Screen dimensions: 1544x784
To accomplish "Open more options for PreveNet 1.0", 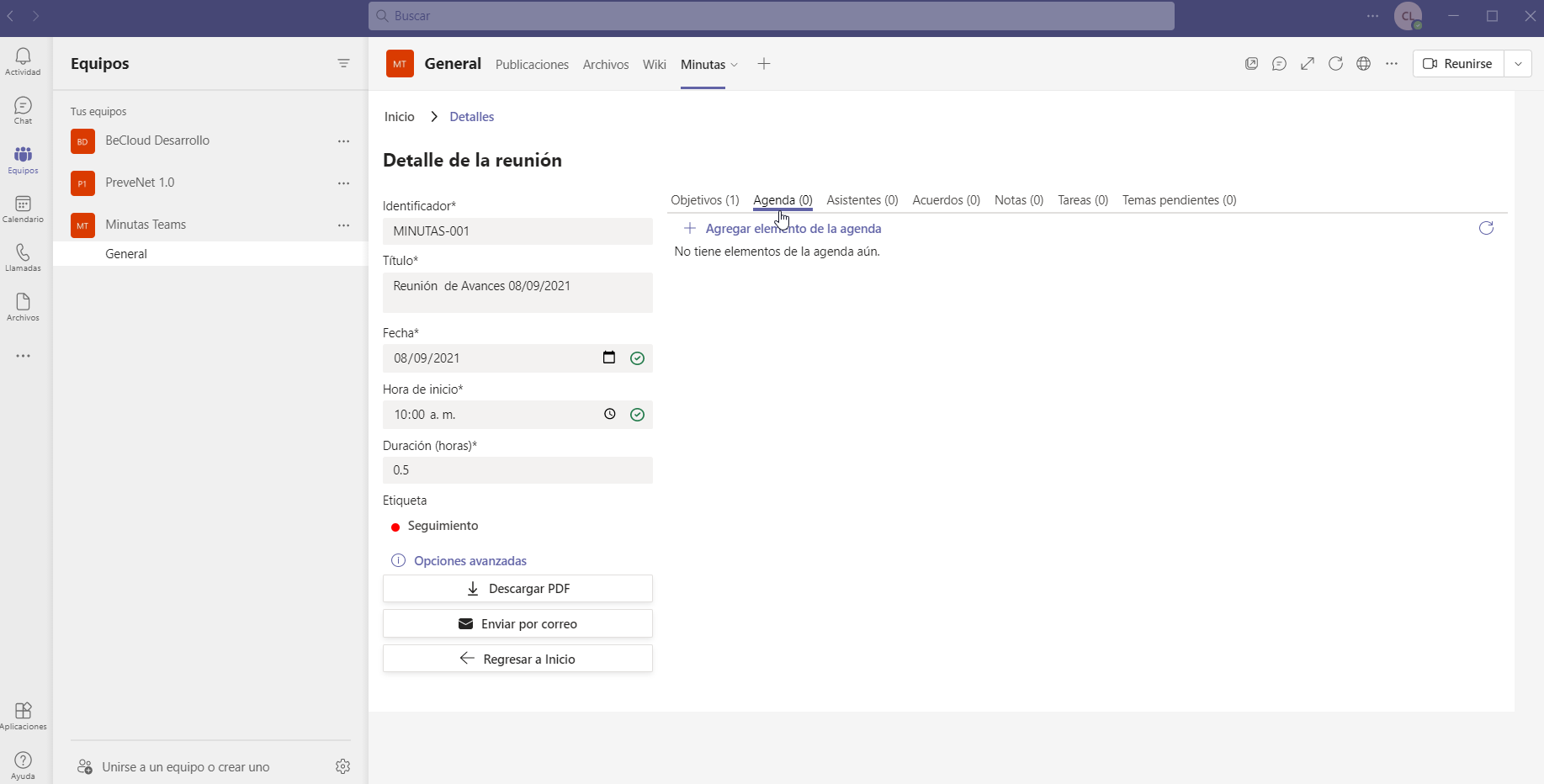I will click(343, 183).
